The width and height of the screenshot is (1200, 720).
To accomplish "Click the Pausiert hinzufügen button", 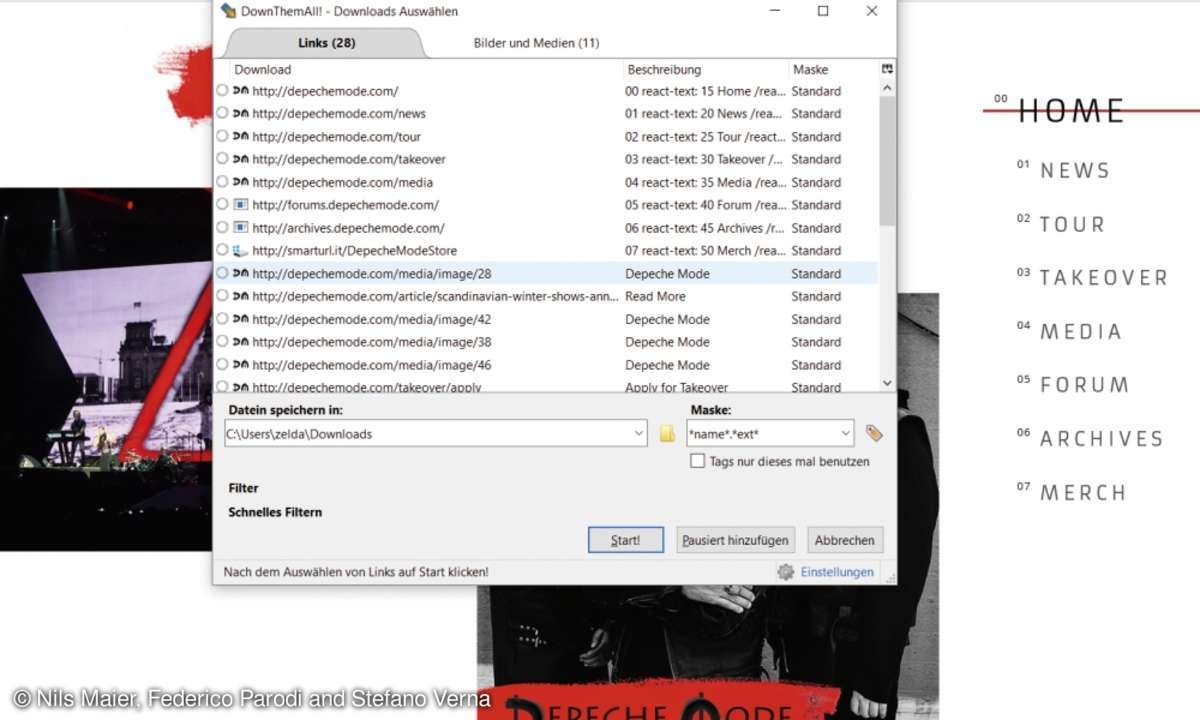I will coord(736,540).
